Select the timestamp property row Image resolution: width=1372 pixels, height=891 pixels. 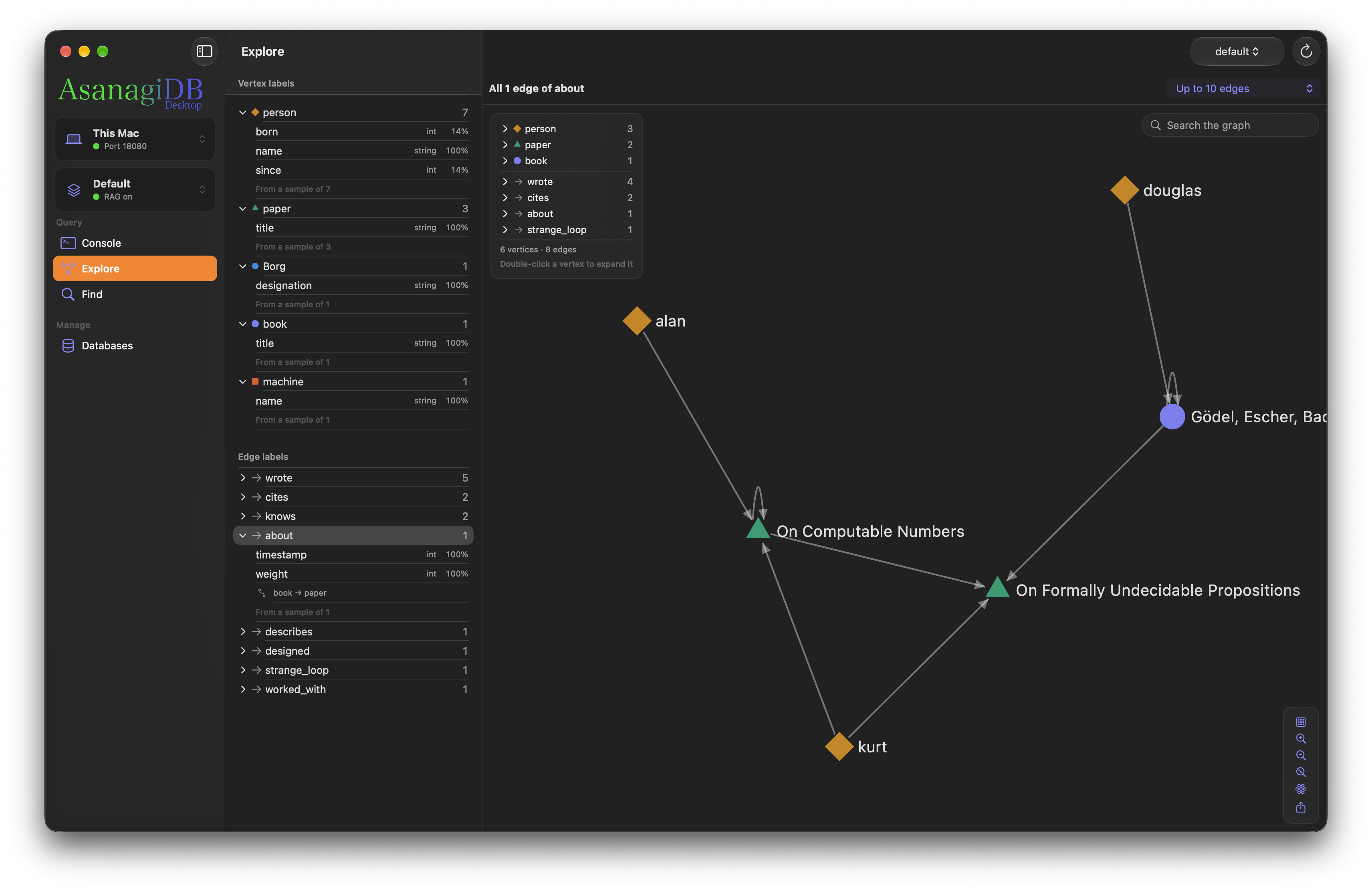(361, 554)
